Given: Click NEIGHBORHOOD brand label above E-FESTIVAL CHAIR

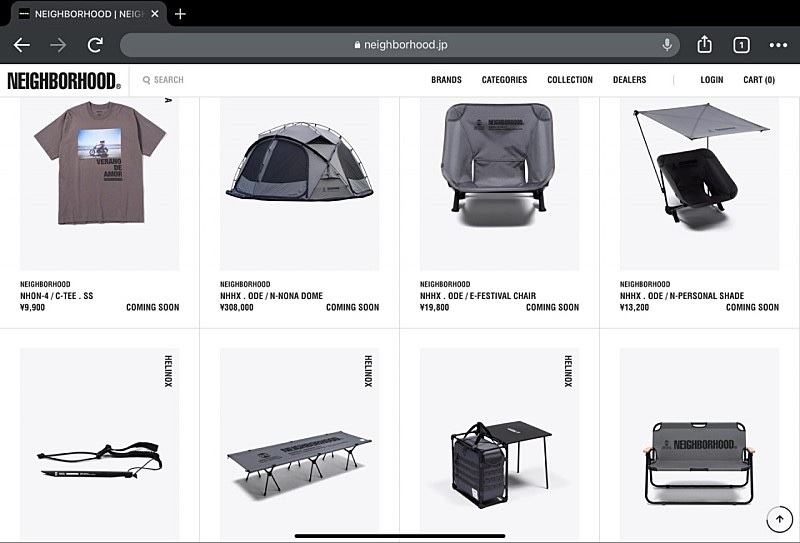Looking at the screenshot, I should (x=445, y=284).
